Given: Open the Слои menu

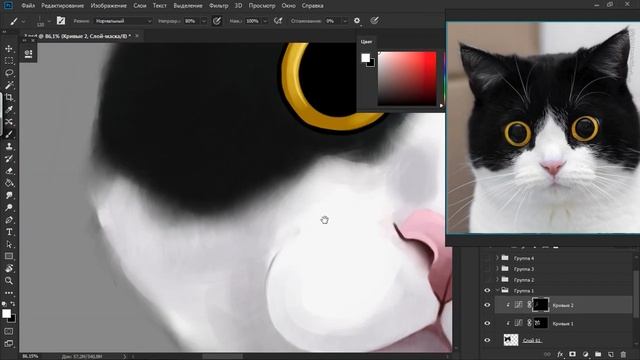Looking at the screenshot, I should click(140, 6).
